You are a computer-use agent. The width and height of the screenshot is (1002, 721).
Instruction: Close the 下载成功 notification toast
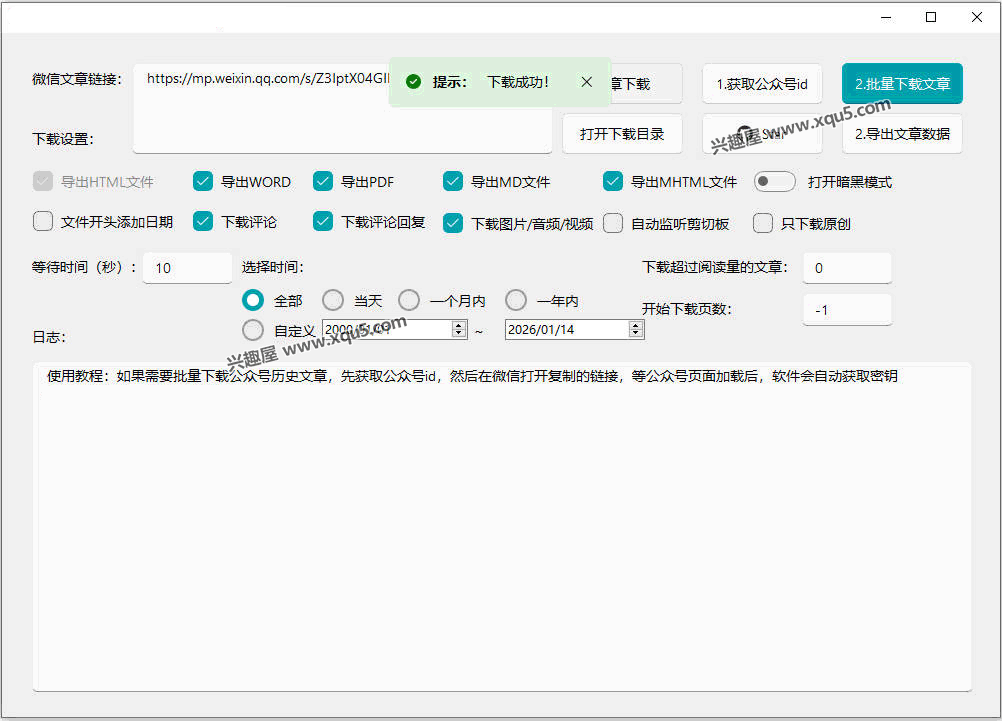587,82
